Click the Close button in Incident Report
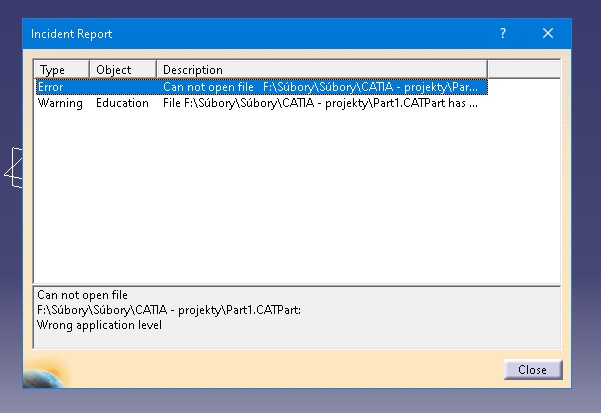601x413 pixels. coord(533,370)
